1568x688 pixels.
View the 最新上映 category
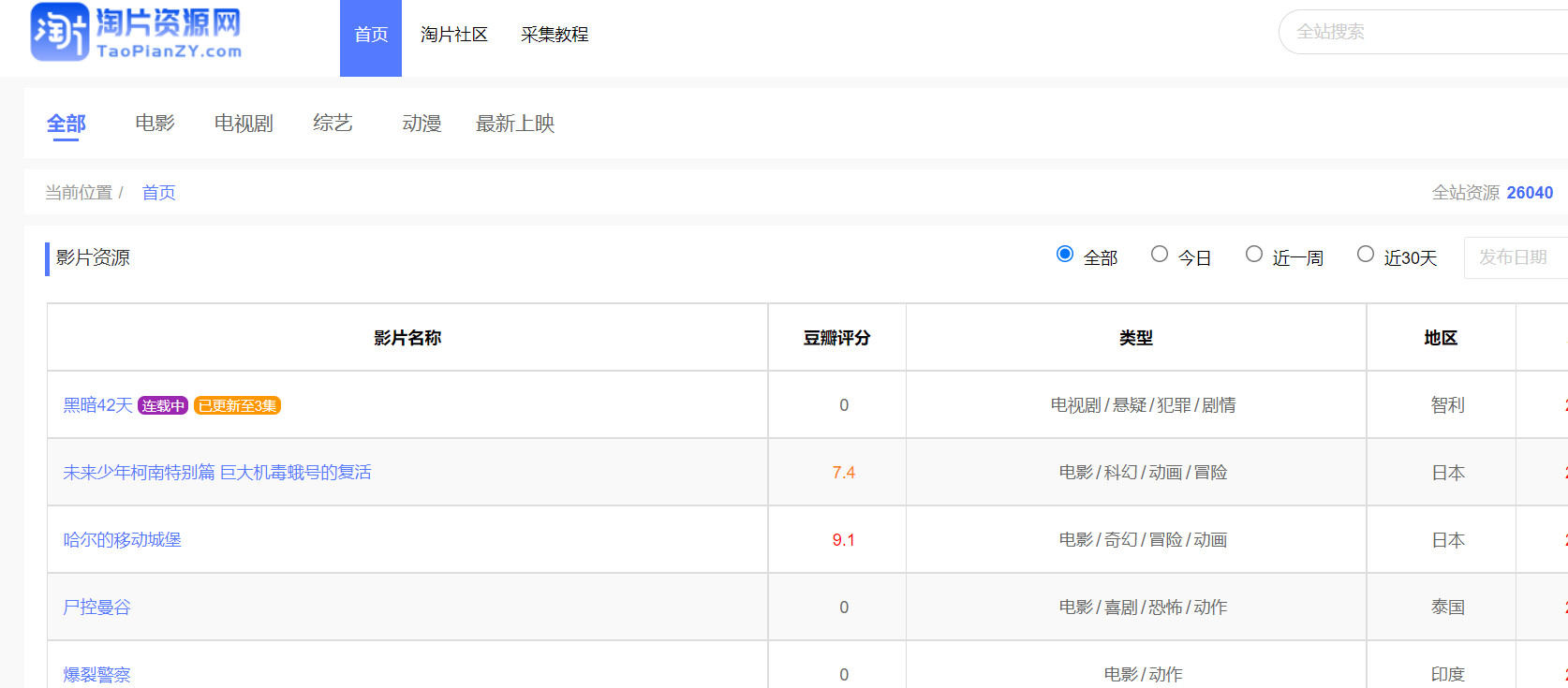515,124
